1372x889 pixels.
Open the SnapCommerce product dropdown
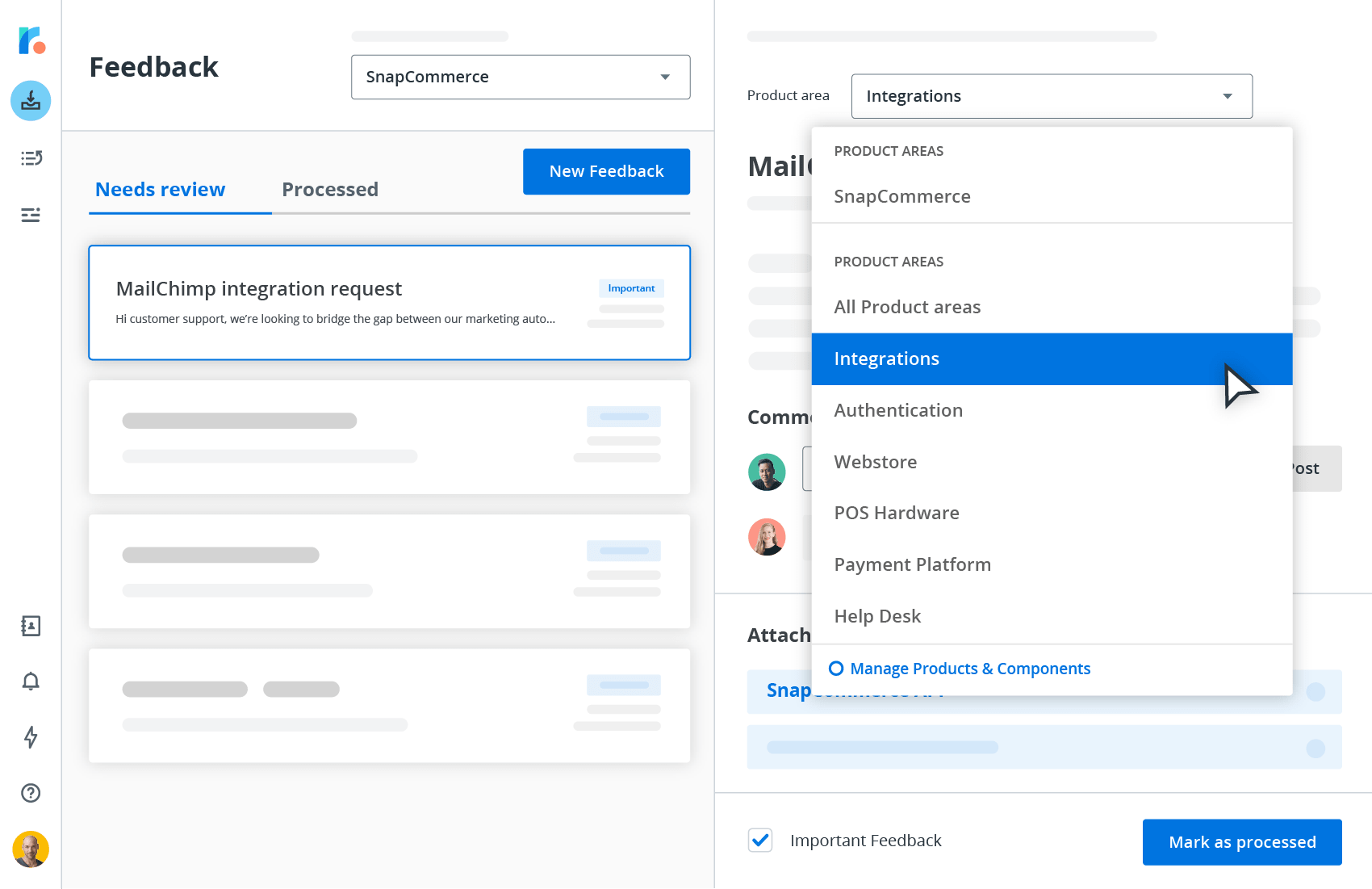(521, 78)
